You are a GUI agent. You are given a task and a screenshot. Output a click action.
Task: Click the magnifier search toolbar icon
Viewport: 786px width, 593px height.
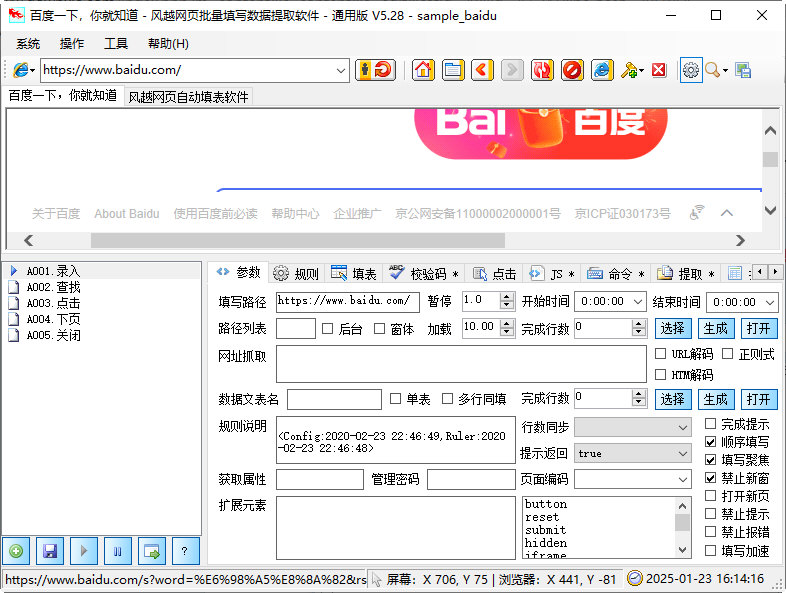712,70
